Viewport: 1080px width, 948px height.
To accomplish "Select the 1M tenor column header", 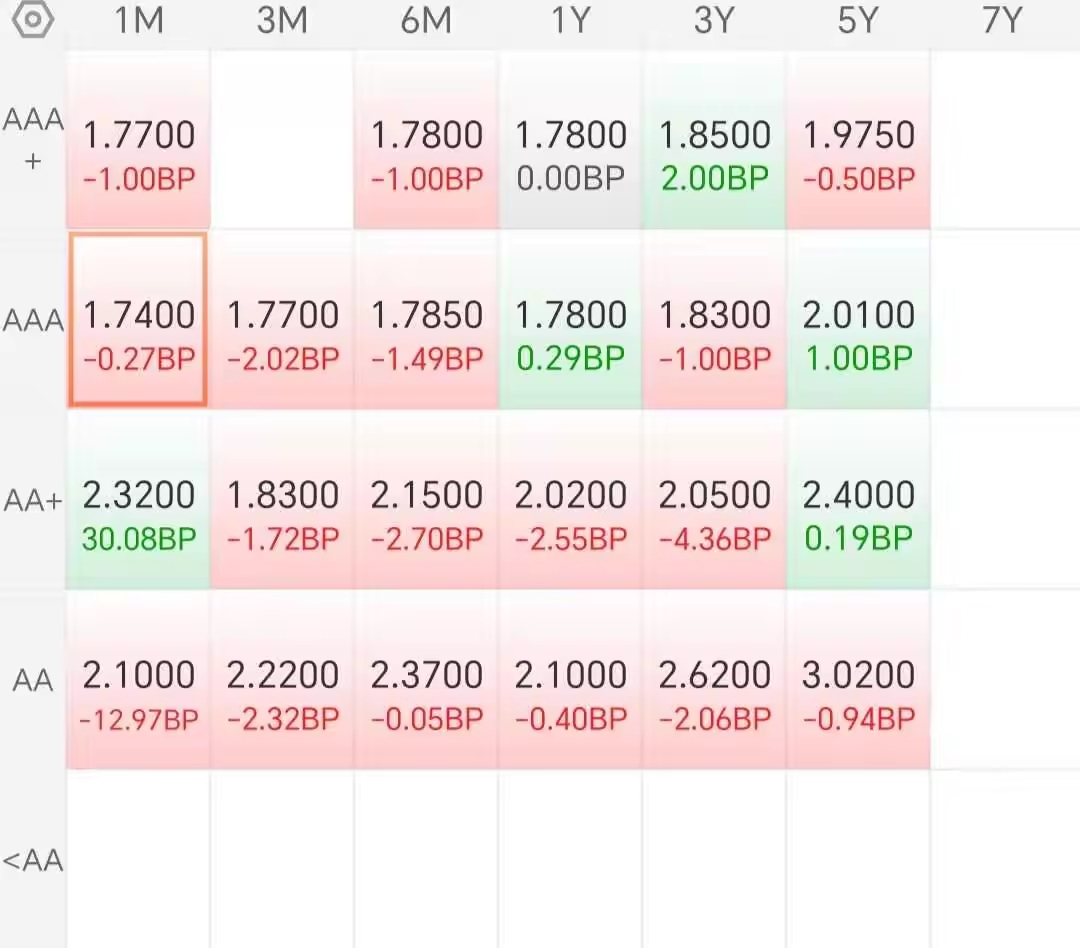I will click(138, 20).
